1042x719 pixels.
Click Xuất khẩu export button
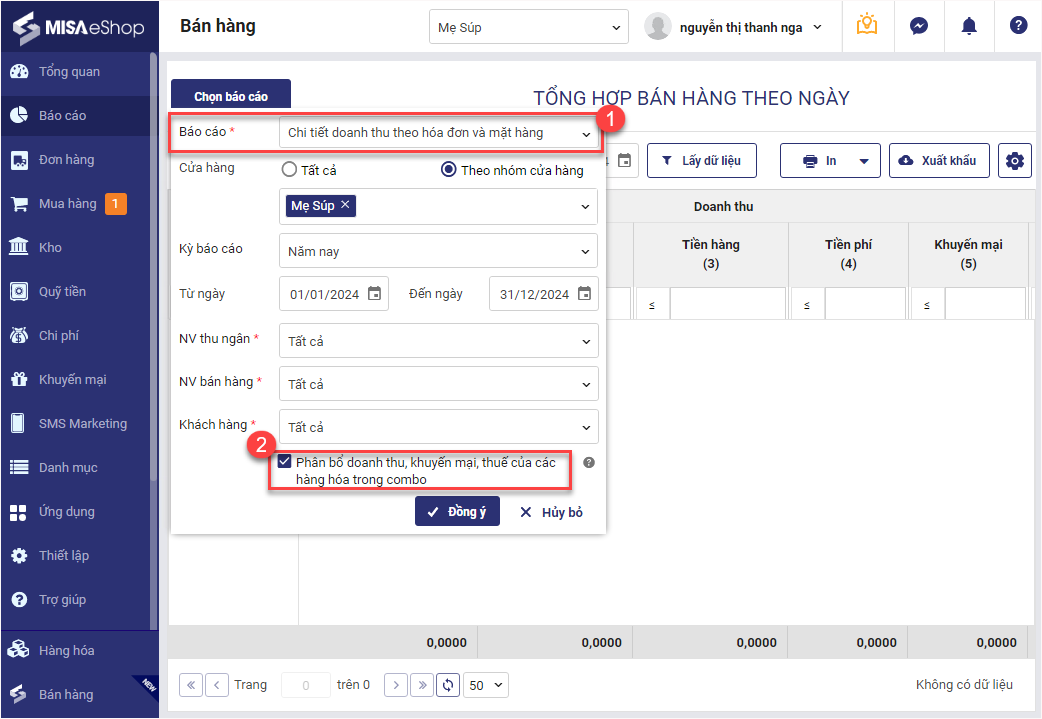(939, 161)
